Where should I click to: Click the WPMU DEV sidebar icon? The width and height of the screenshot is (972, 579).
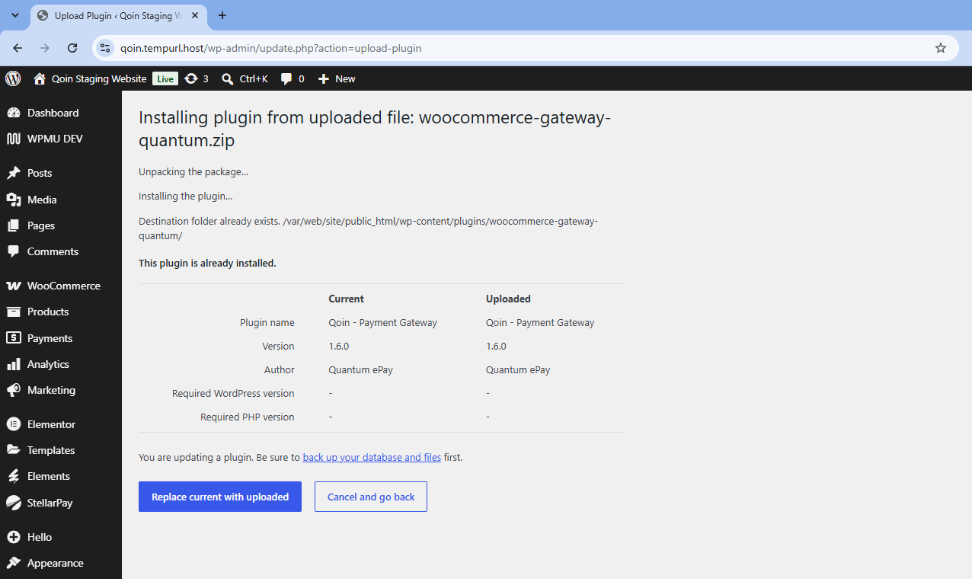pos(14,139)
